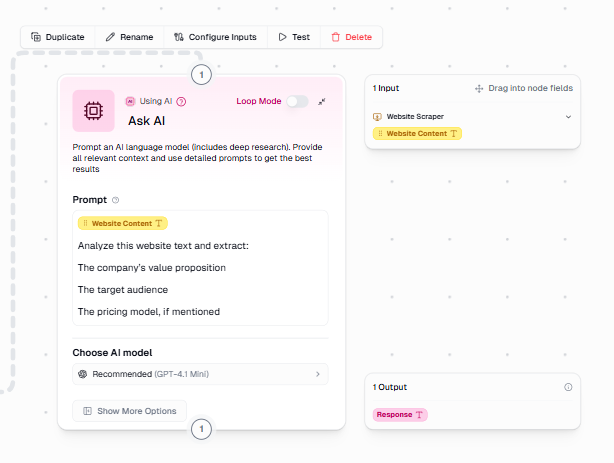Run Test from the node toolbar
614x463 pixels.
tap(293, 37)
